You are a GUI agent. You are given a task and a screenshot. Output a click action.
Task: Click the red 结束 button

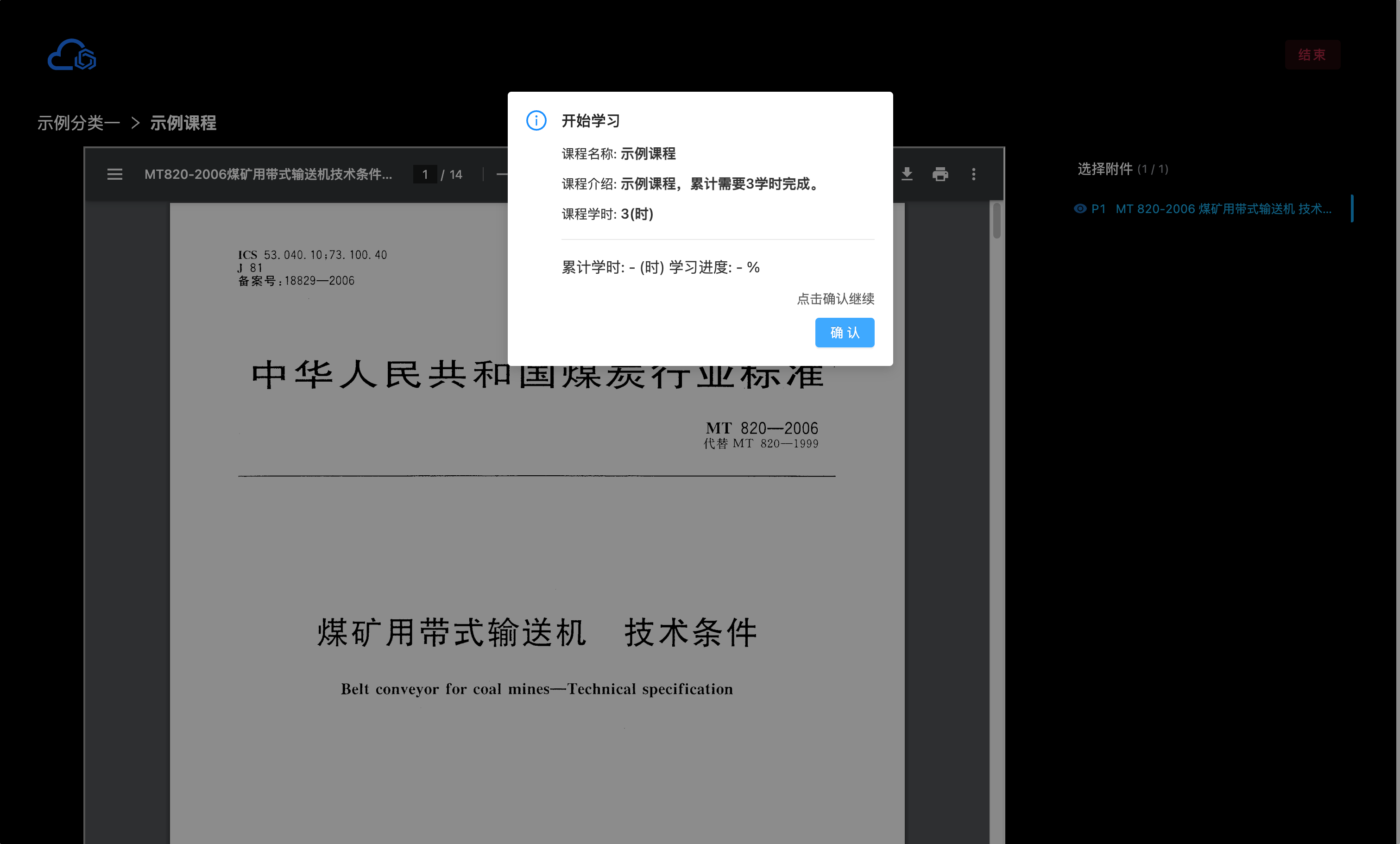coord(1312,55)
